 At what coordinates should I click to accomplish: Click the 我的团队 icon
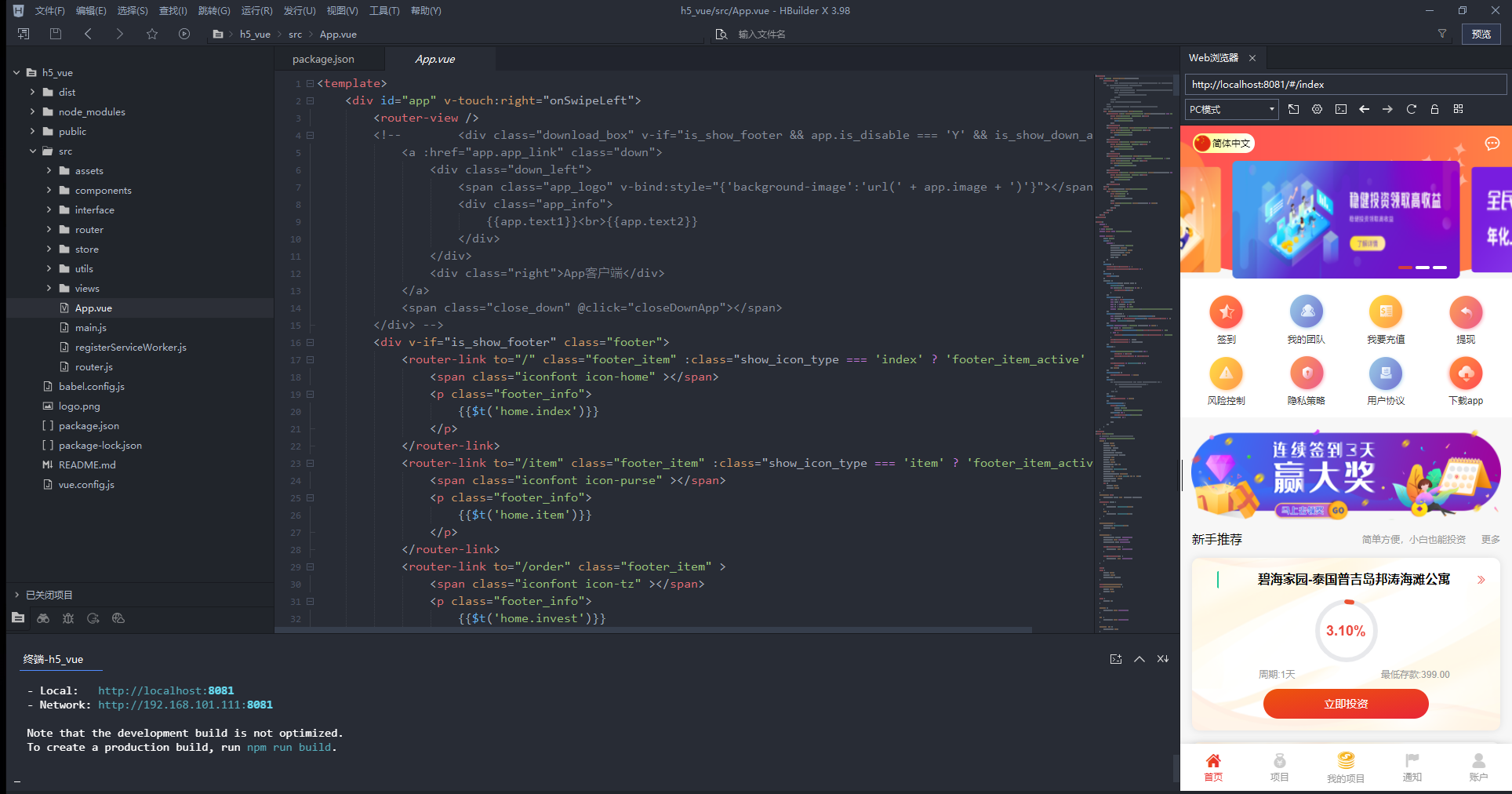(1307, 312)
